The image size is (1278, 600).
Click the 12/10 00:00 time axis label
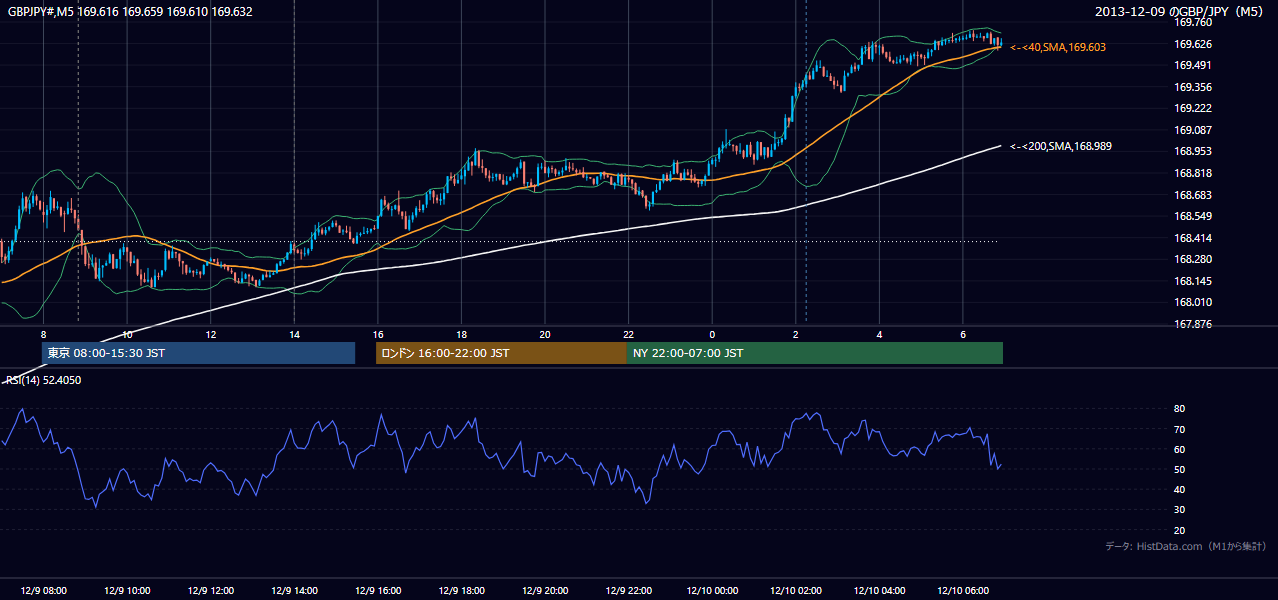click(712, 591)
